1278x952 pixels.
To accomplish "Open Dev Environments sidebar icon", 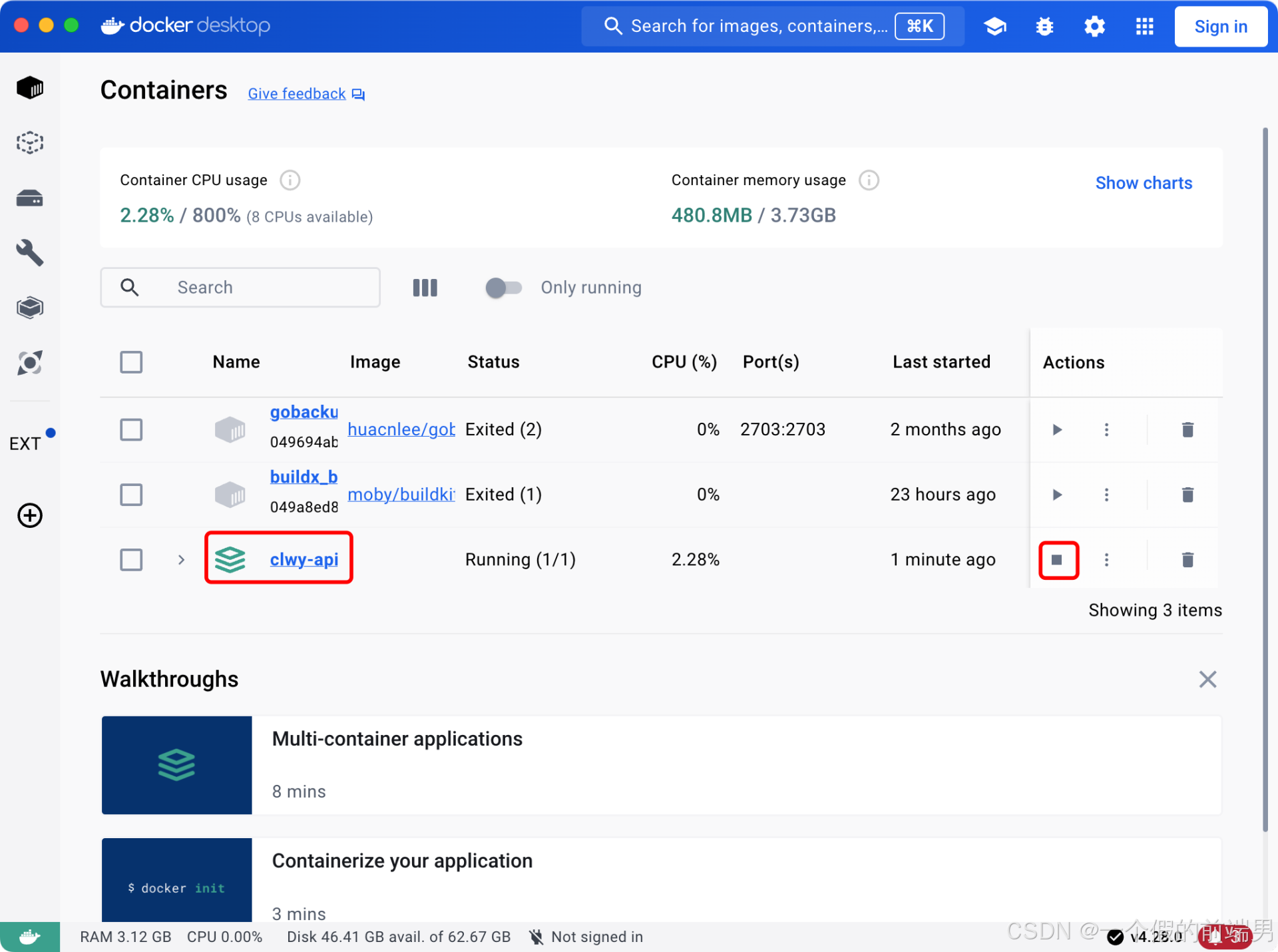I will pos(30,308).
